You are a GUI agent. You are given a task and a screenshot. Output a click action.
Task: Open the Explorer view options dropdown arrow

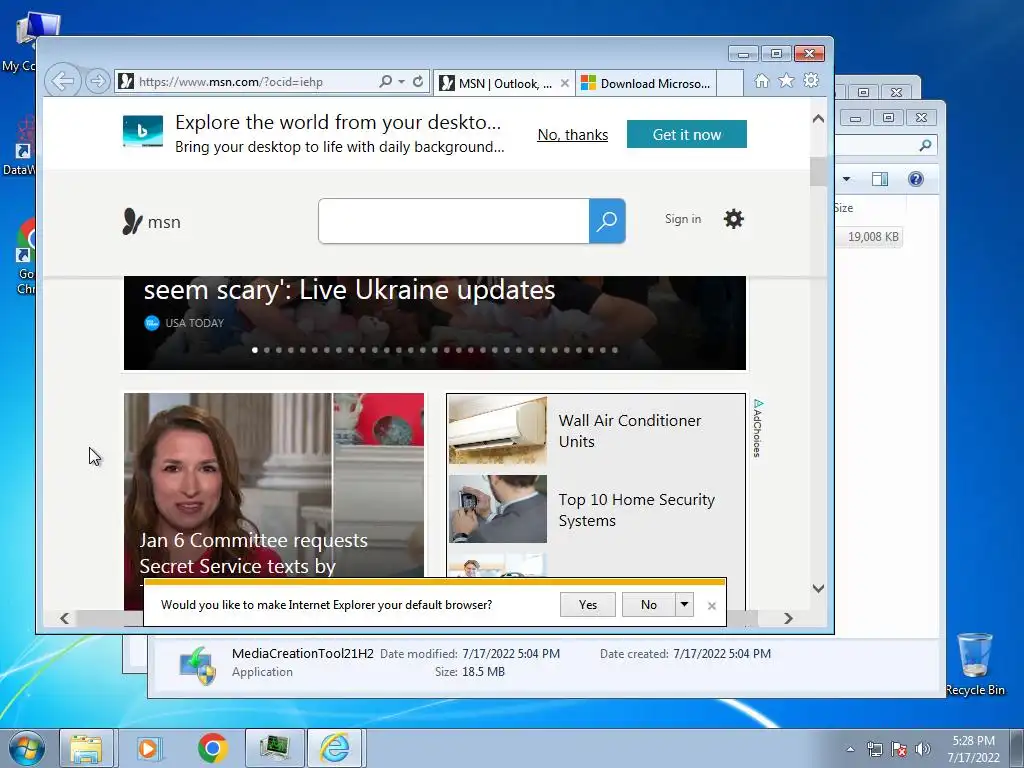(846, 179)
